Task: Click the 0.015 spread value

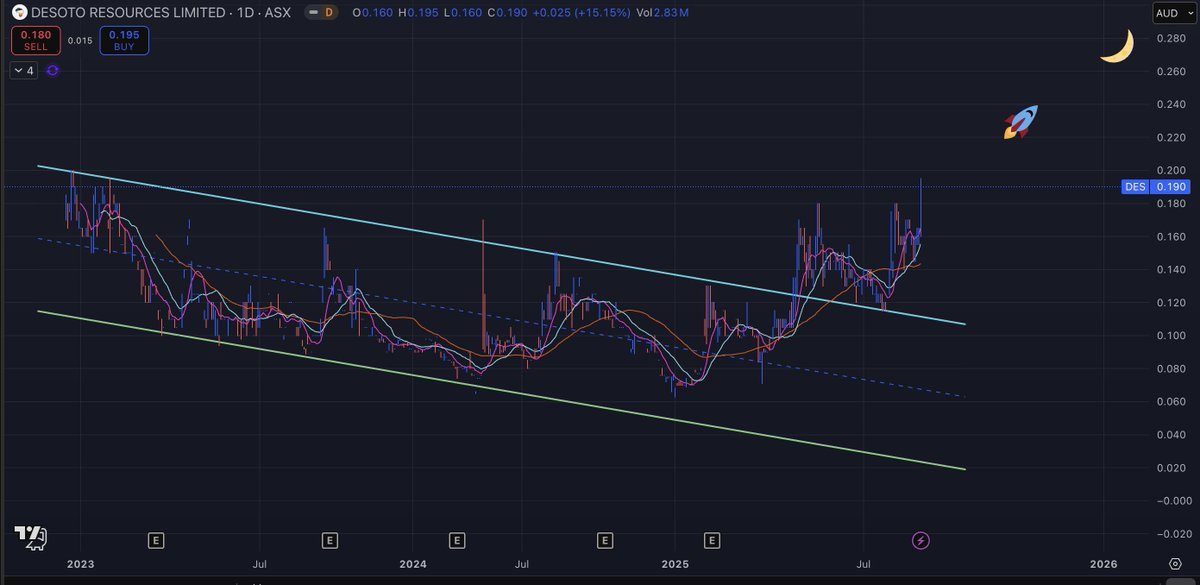Action: (80, 41)
